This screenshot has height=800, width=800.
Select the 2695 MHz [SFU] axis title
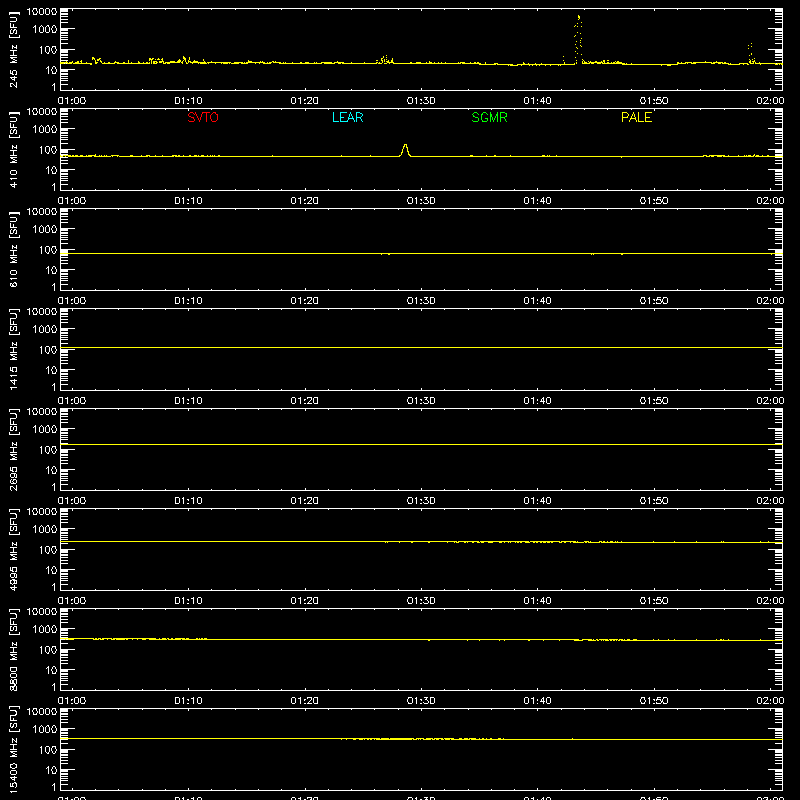pos(13,450)
